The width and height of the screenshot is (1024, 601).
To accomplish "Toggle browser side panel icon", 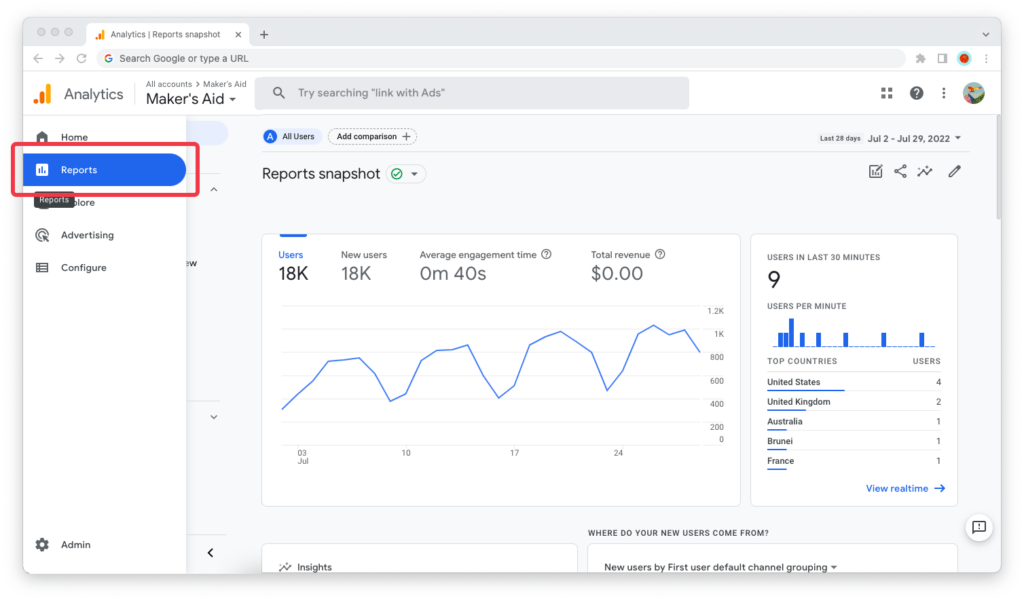I will click(942, 58).
